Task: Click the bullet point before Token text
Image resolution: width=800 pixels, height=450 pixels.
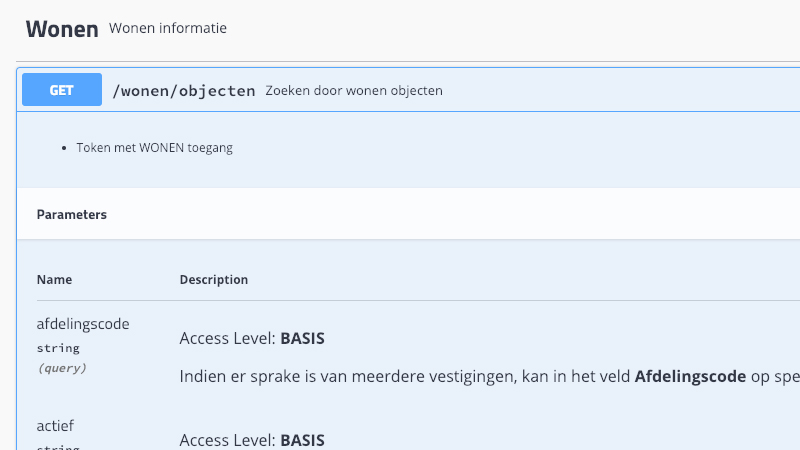Action: [64, 148]
